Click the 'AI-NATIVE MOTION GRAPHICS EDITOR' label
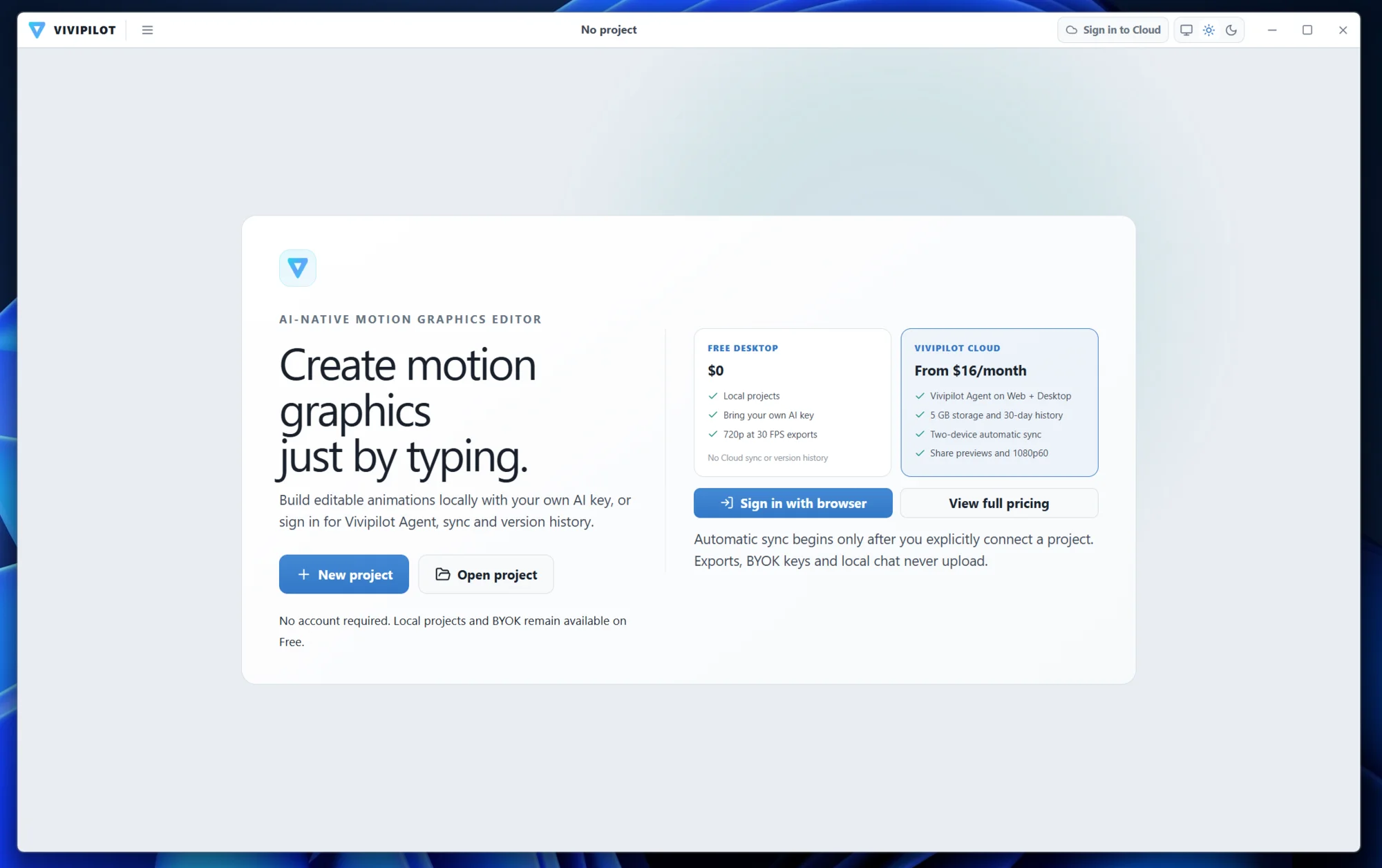Image resolution: width=1382 pixels, height=868 pixels. pos(410,319)
